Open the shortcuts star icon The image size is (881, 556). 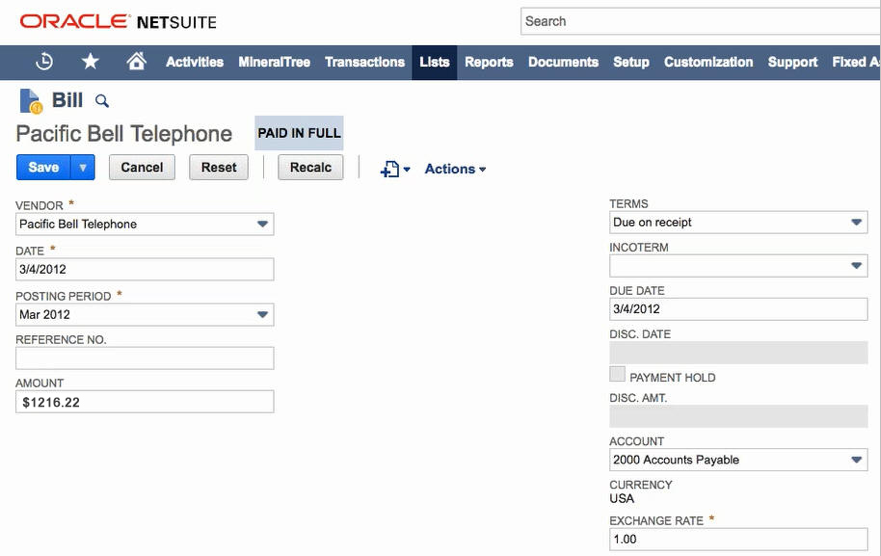90,61
